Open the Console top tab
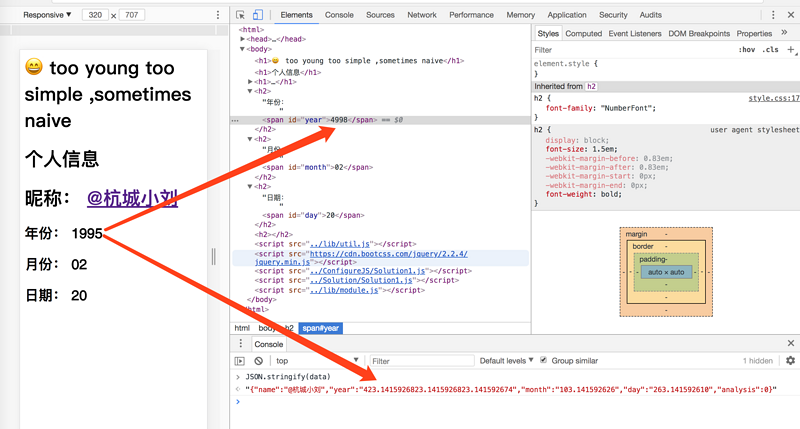Viewport: 800px width, 429px height. tap(339, 15)
